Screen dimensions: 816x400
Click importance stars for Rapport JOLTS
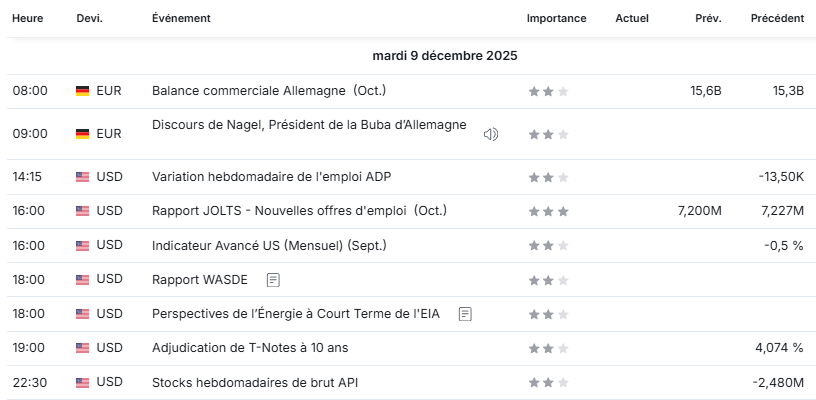coord(548,211)
